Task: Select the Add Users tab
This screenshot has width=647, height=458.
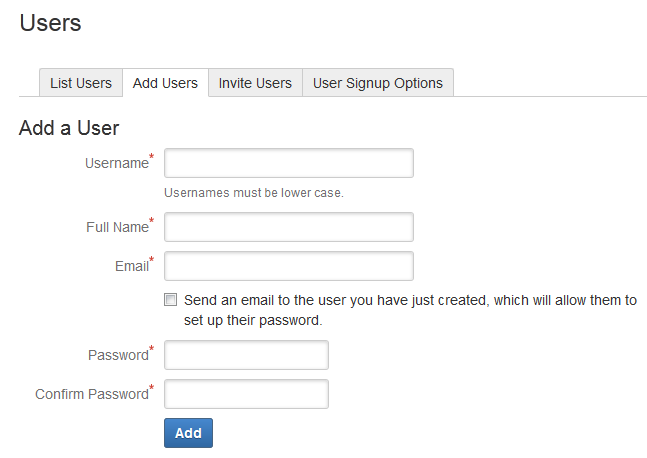Action: [165, 83]
